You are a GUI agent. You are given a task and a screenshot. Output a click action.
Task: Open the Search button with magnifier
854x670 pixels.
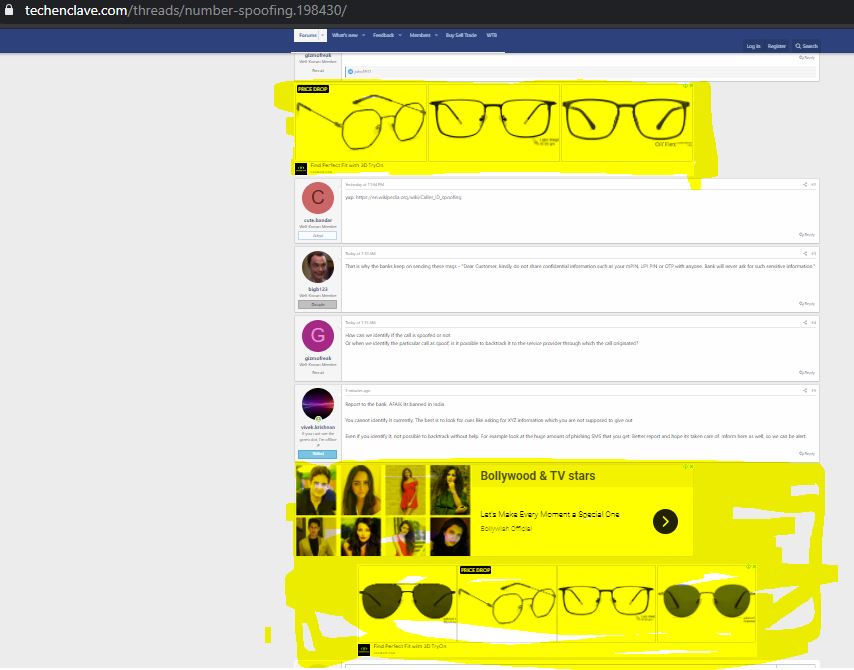point(807,46)
